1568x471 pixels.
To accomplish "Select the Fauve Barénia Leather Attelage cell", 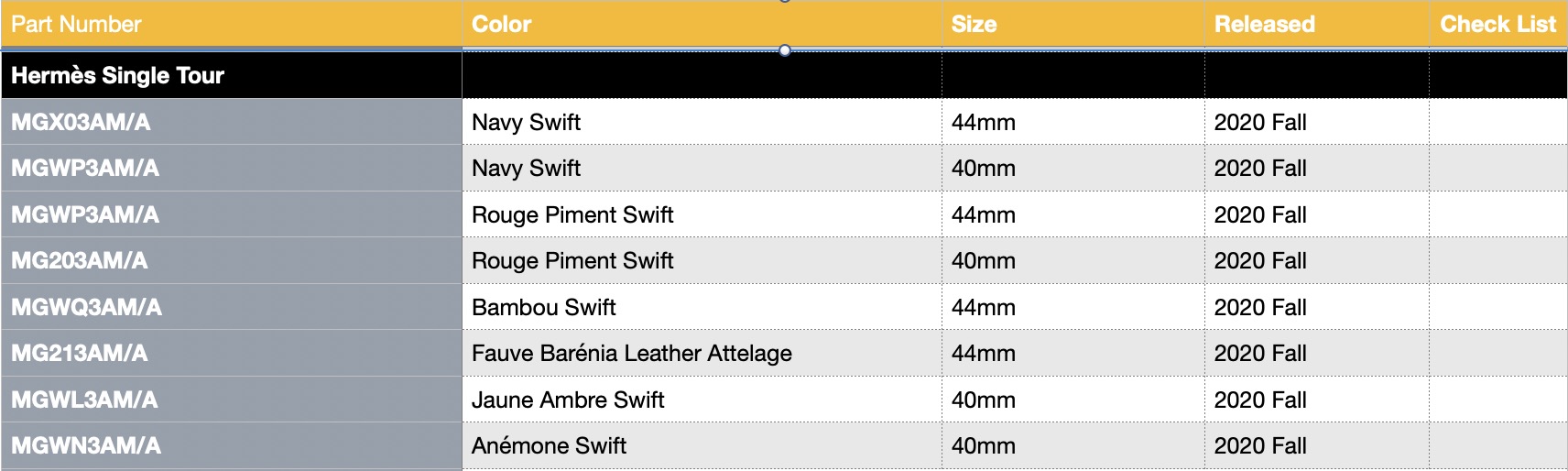I will (x=702, y=353).
